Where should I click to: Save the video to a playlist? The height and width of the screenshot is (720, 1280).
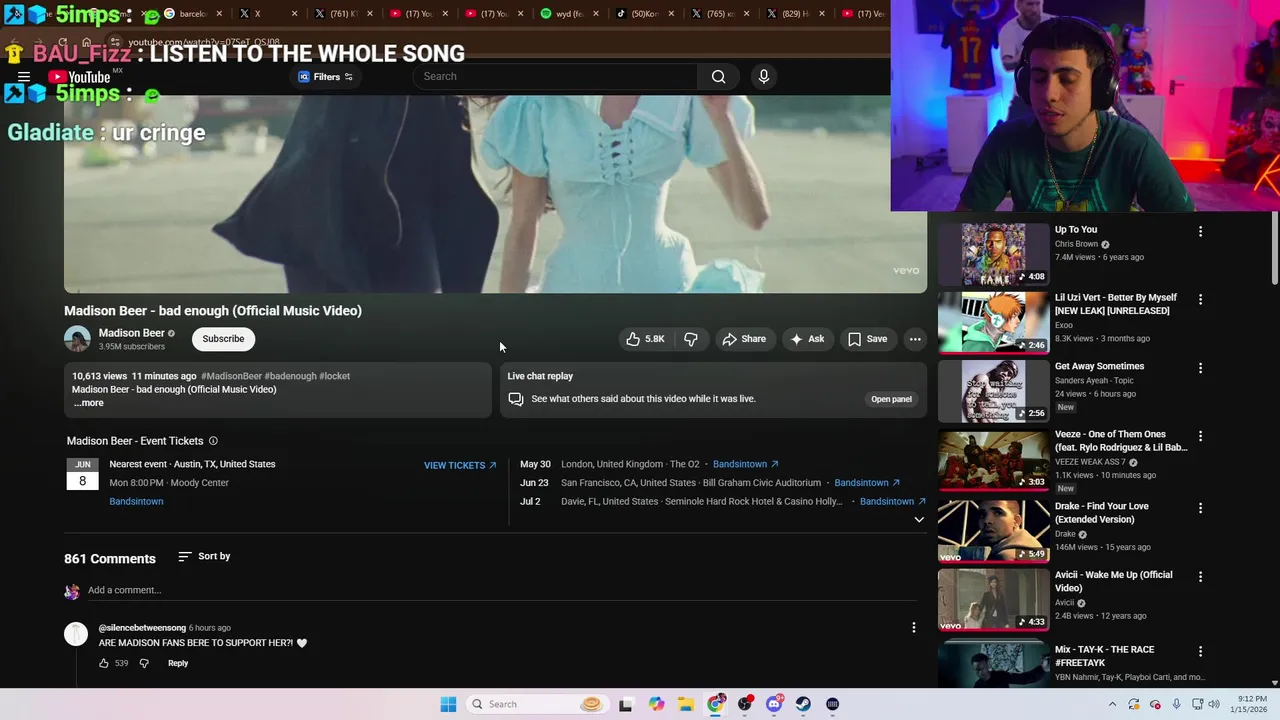coord(867,339)
